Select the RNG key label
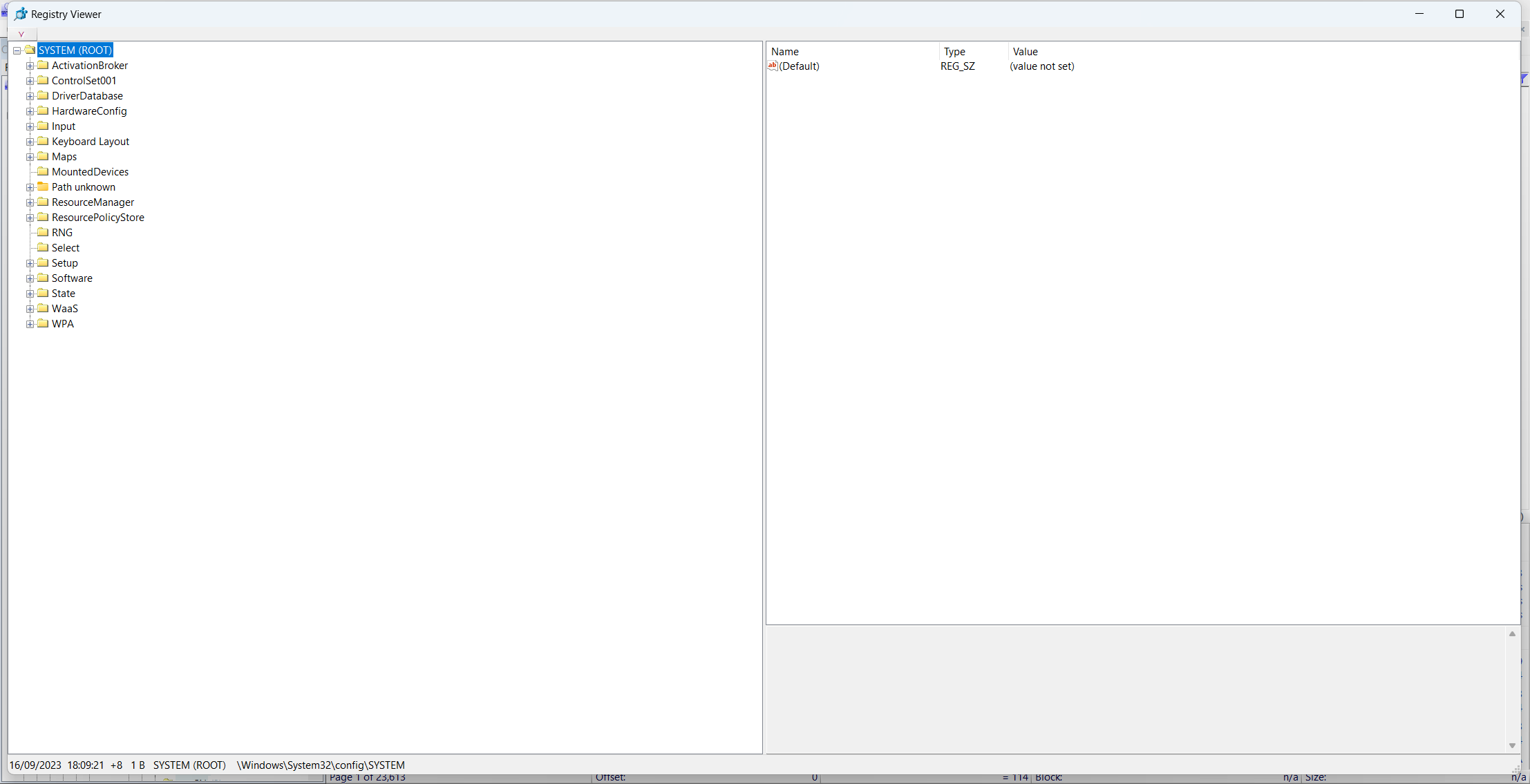 tap(62, 233)
